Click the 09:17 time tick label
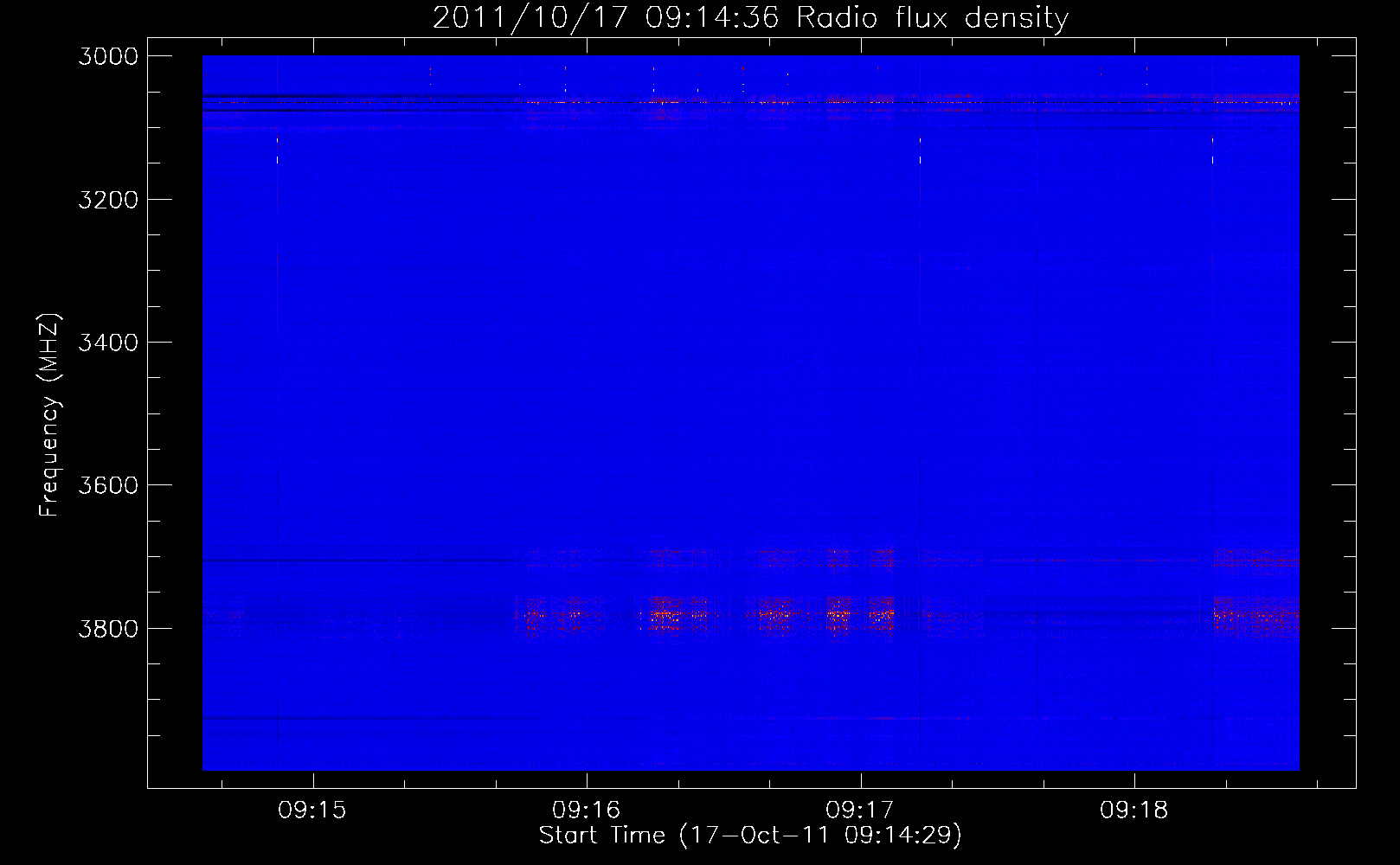 click(860, 810)
